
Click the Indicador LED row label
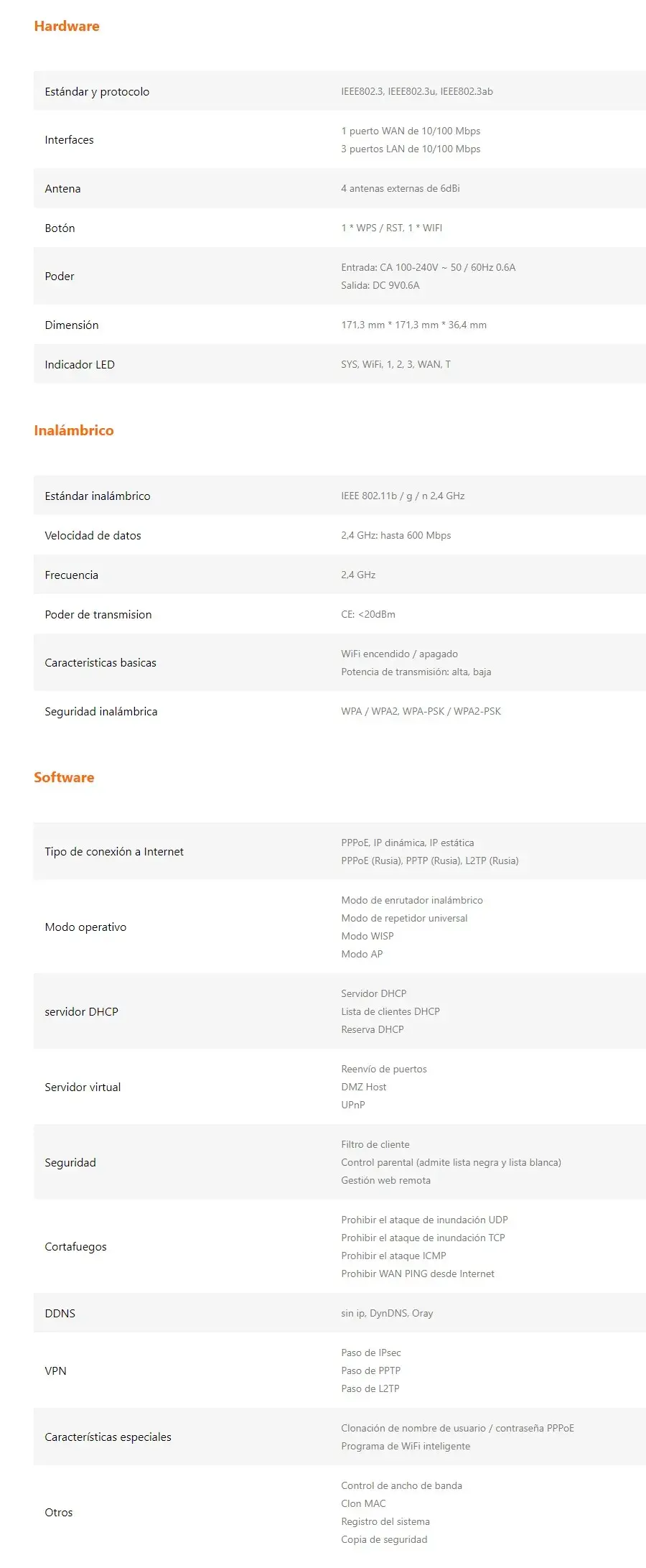pos(80,364)
